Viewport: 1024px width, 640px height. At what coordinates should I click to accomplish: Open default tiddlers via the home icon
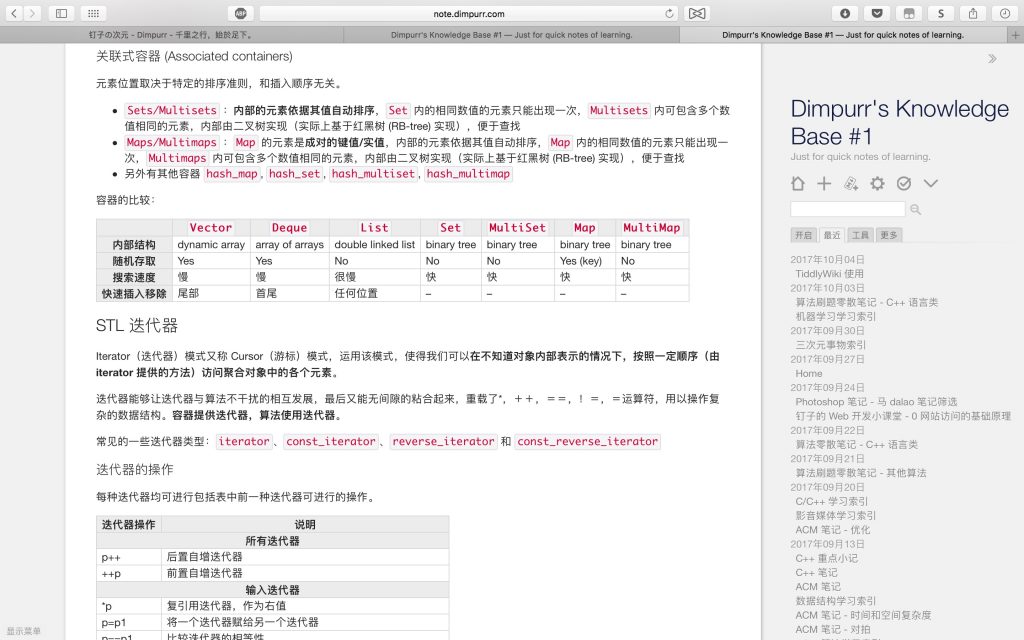(797, 184)
